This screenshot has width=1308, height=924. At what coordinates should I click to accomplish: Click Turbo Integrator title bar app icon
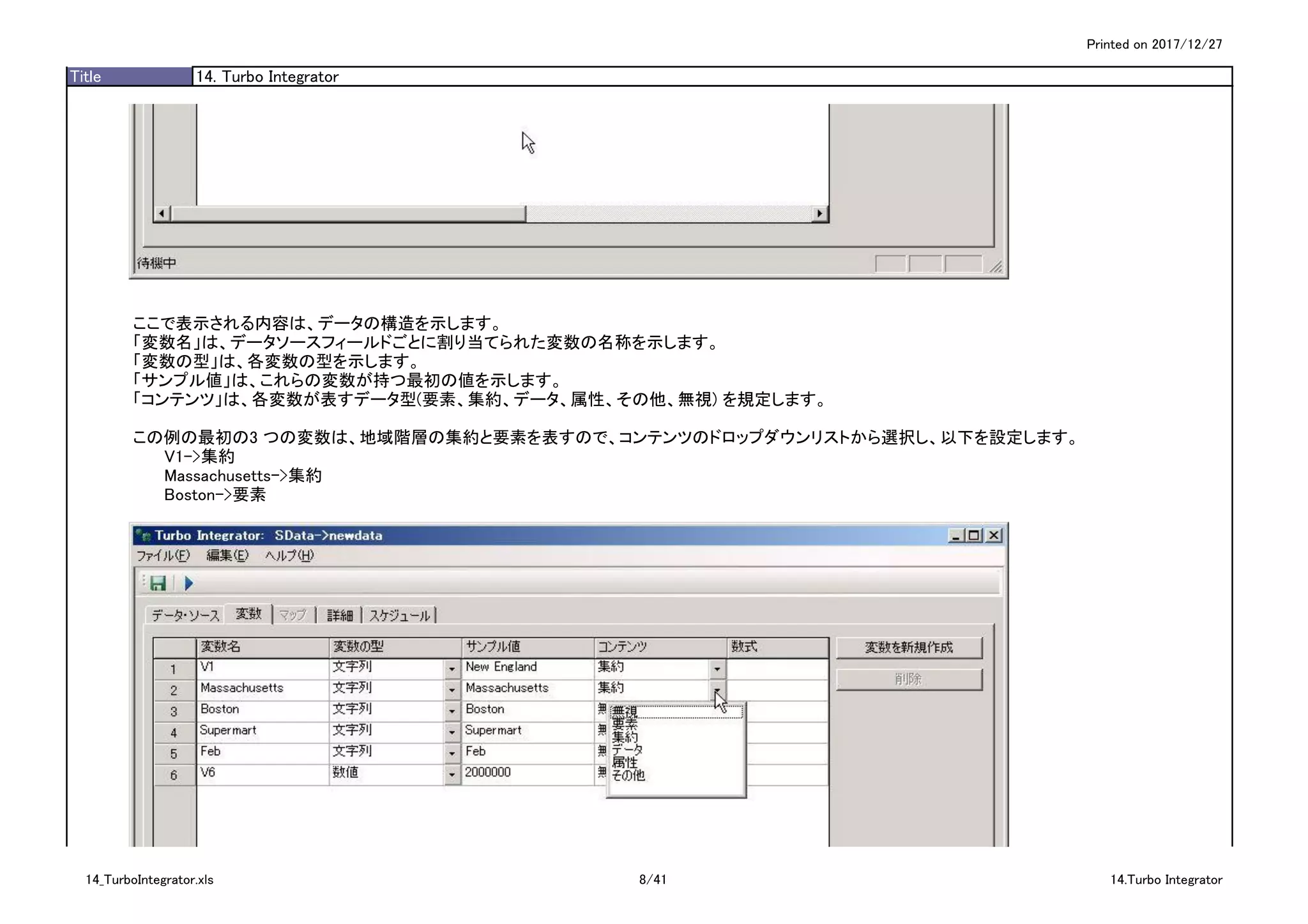point(144,535)
